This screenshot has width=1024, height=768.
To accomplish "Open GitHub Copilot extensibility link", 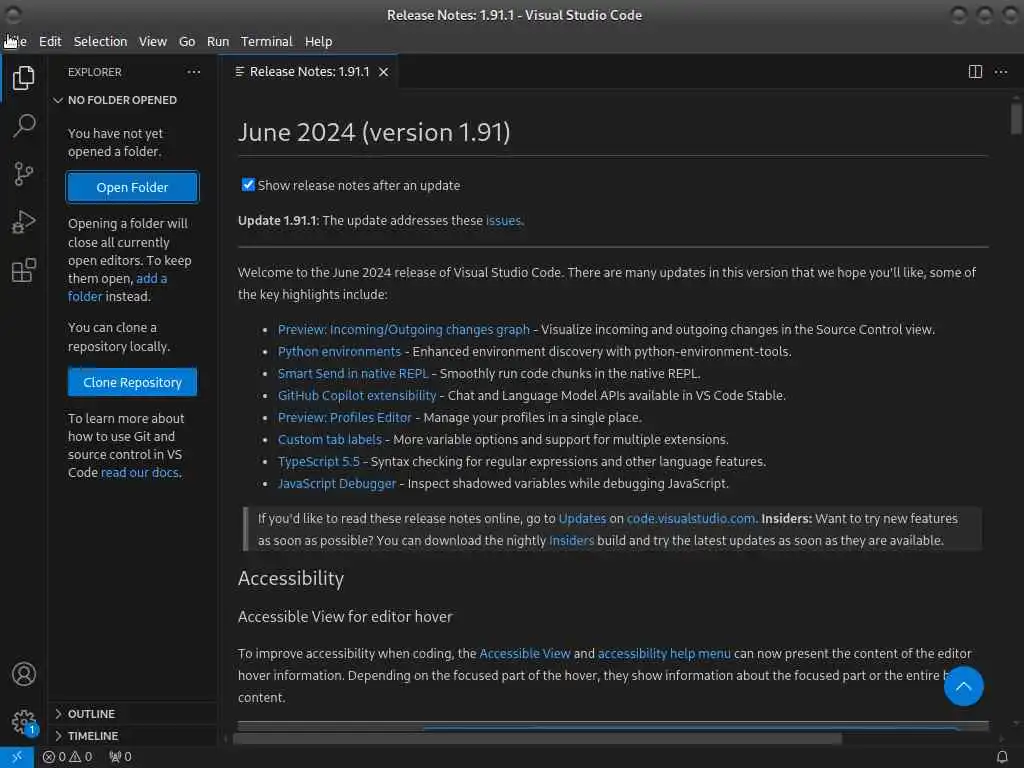I will point(357,396).
